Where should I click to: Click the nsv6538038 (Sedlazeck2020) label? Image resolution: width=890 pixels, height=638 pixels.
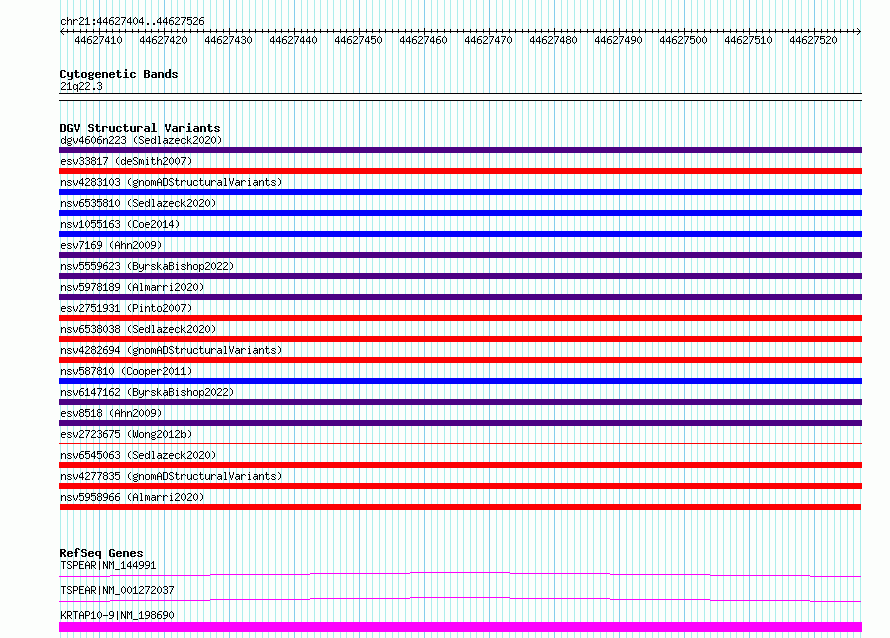[138, 329]
